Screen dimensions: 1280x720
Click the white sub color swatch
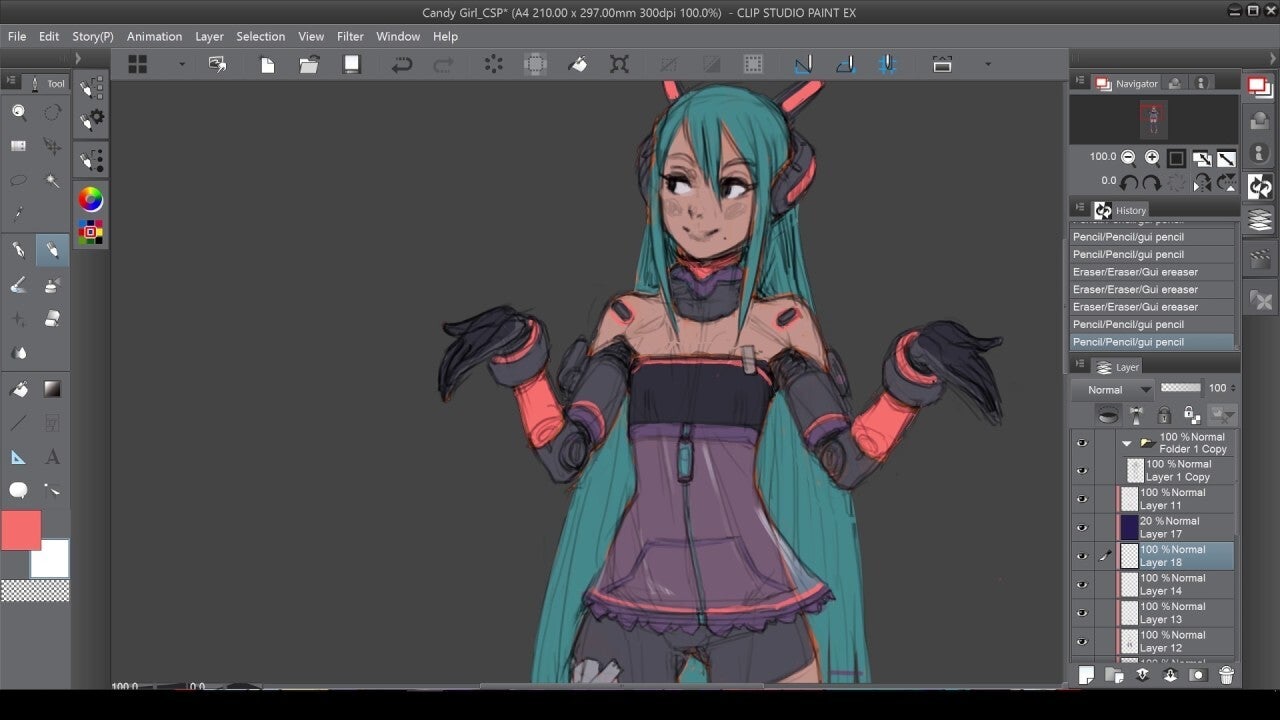click(x=52, y=560)
